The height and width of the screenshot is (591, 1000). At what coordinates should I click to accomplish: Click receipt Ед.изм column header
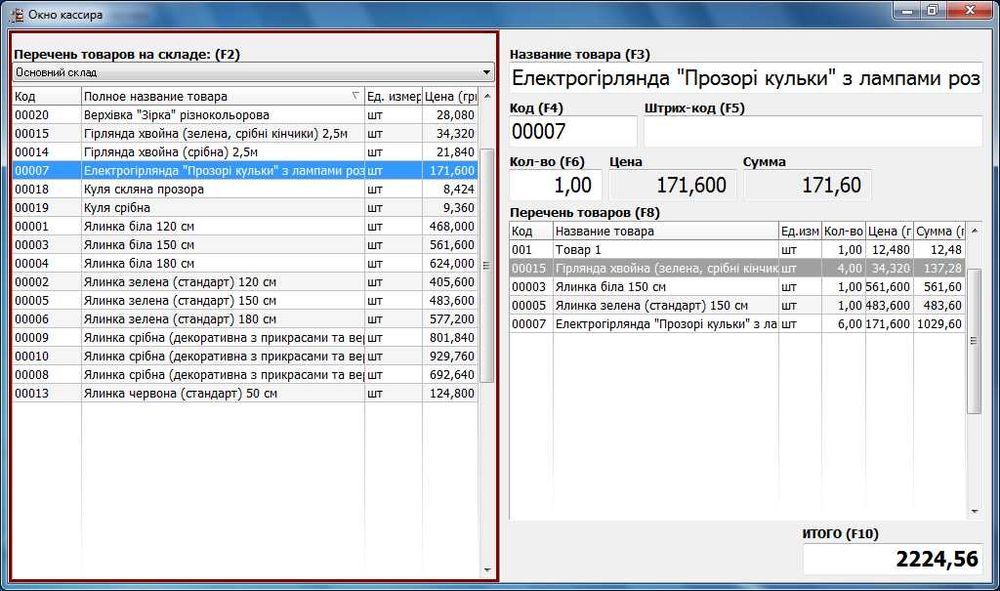pyautogui.click(x=800, y=231)
